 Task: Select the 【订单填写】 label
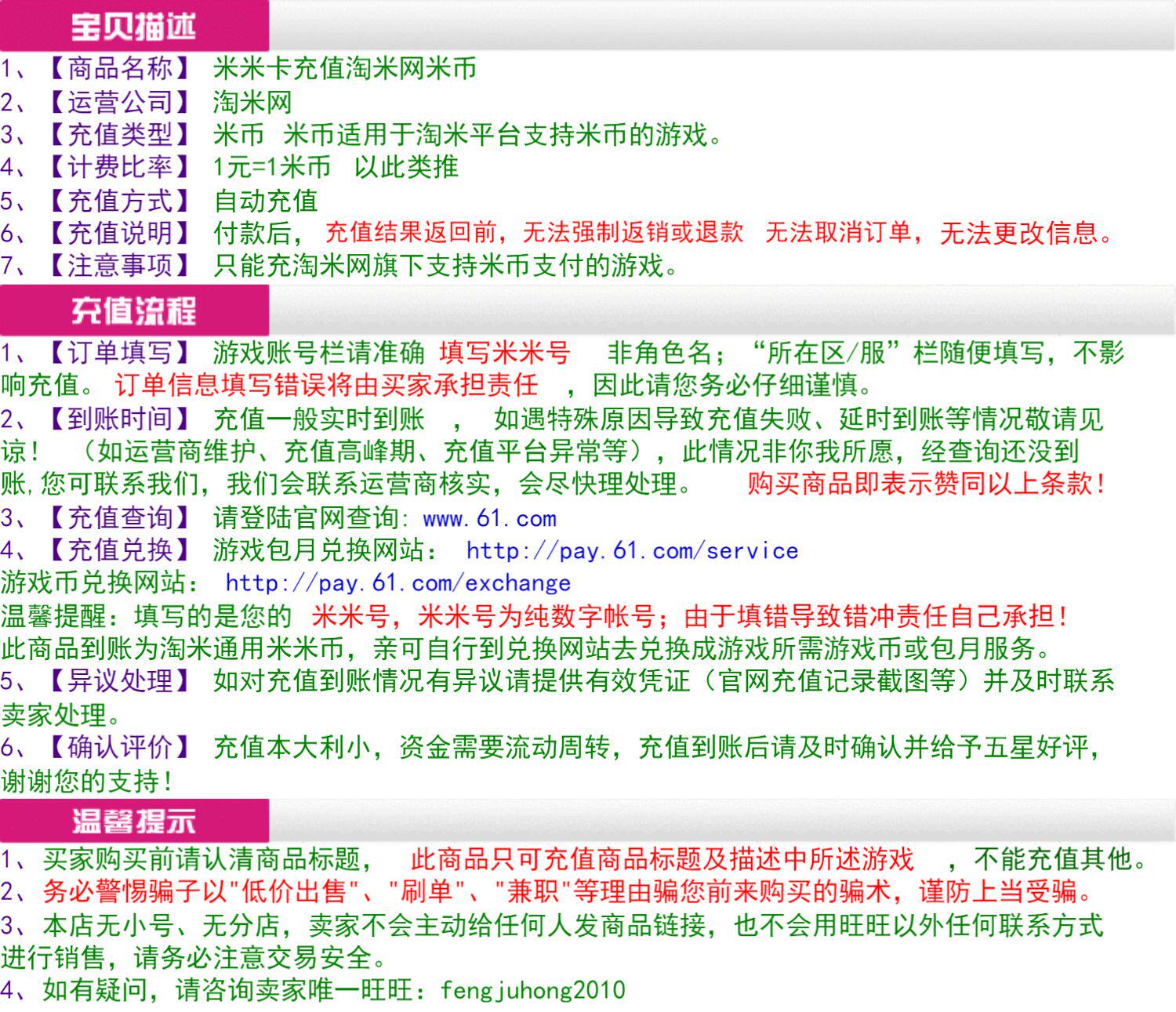[x=119, y=353]
